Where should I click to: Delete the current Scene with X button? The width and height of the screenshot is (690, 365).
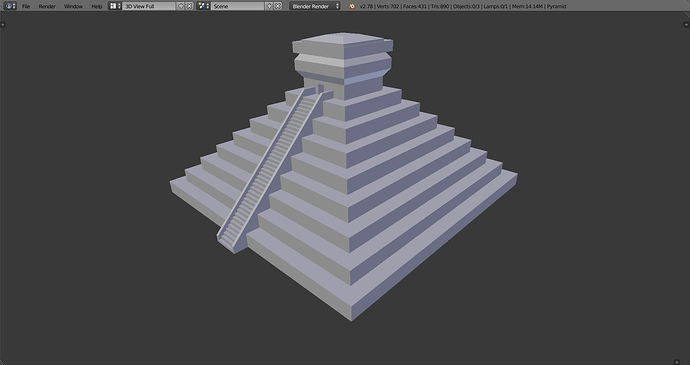(278, 6)
